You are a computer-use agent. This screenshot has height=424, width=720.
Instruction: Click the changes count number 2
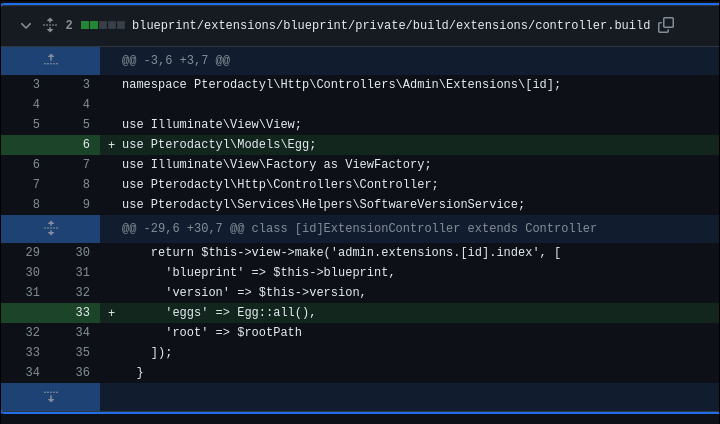coord(69,25)
